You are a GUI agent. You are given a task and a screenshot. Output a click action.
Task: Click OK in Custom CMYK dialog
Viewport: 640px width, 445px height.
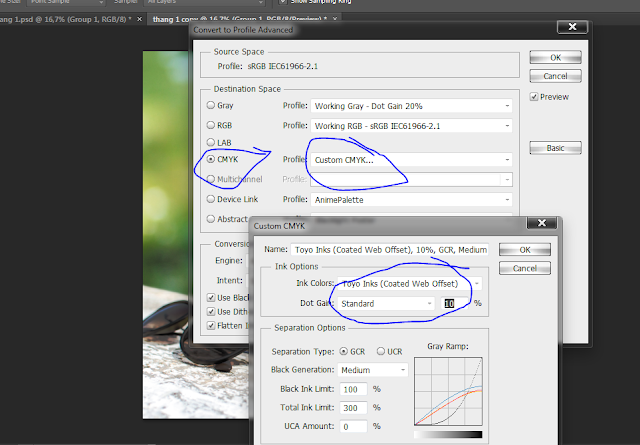tap(525, 250)
